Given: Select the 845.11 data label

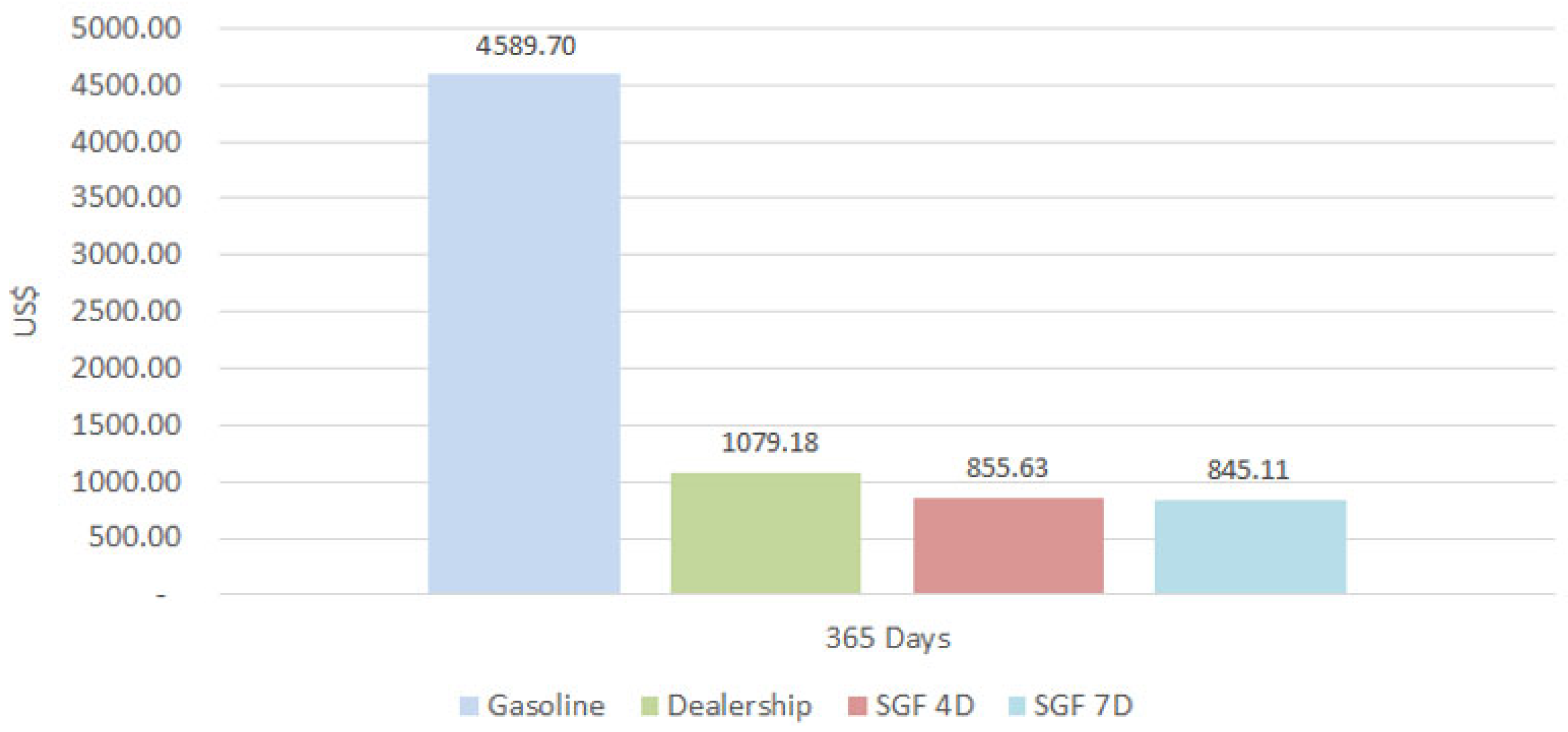Looking at the screenshot, I should pos(1248,470).
